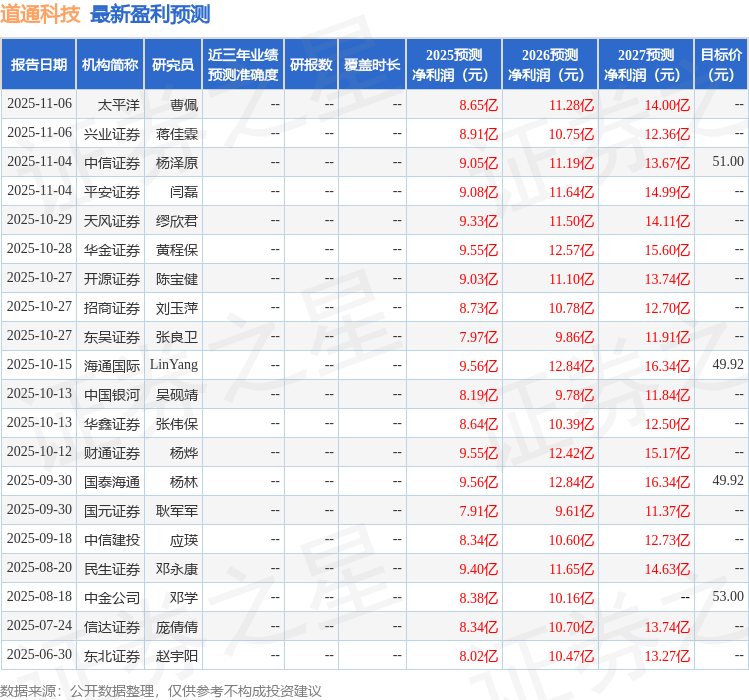
Task: Click the 近三年业绩预测准确度 column header
Action: (243, 65)
